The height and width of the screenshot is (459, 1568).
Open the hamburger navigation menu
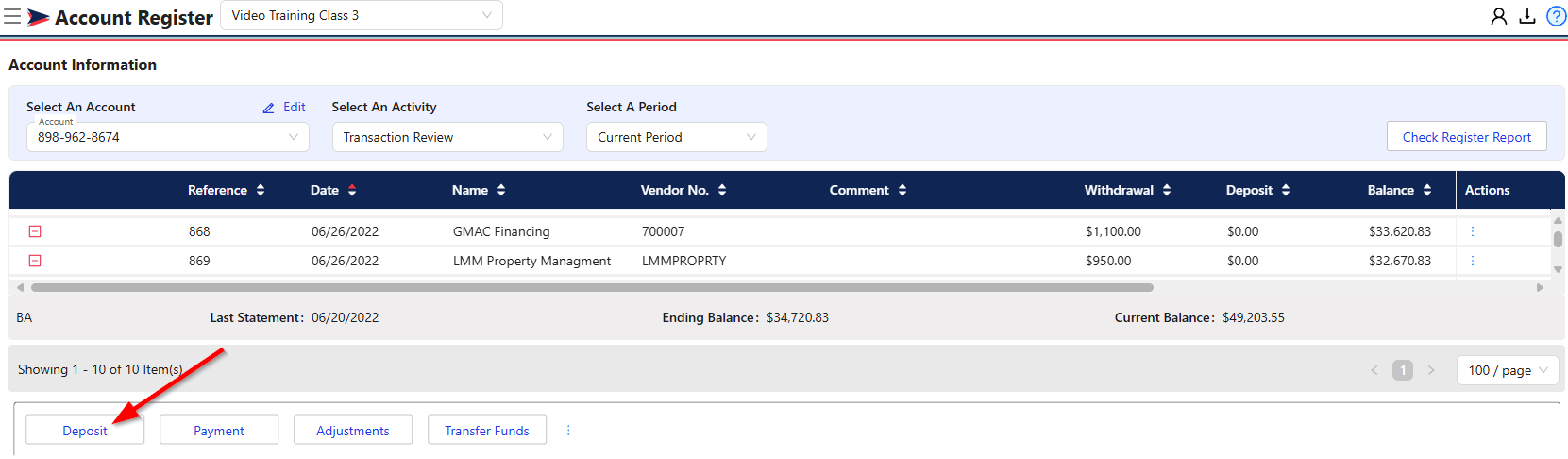tap(12, 16)
